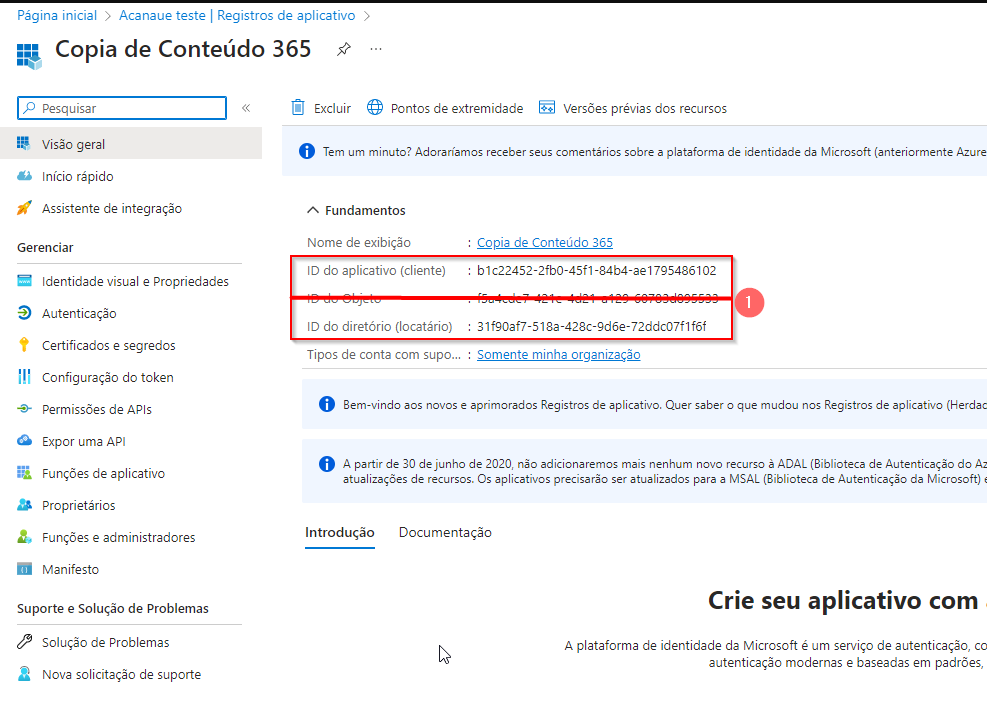Click the Proprietários people icon

coord(25,505)
